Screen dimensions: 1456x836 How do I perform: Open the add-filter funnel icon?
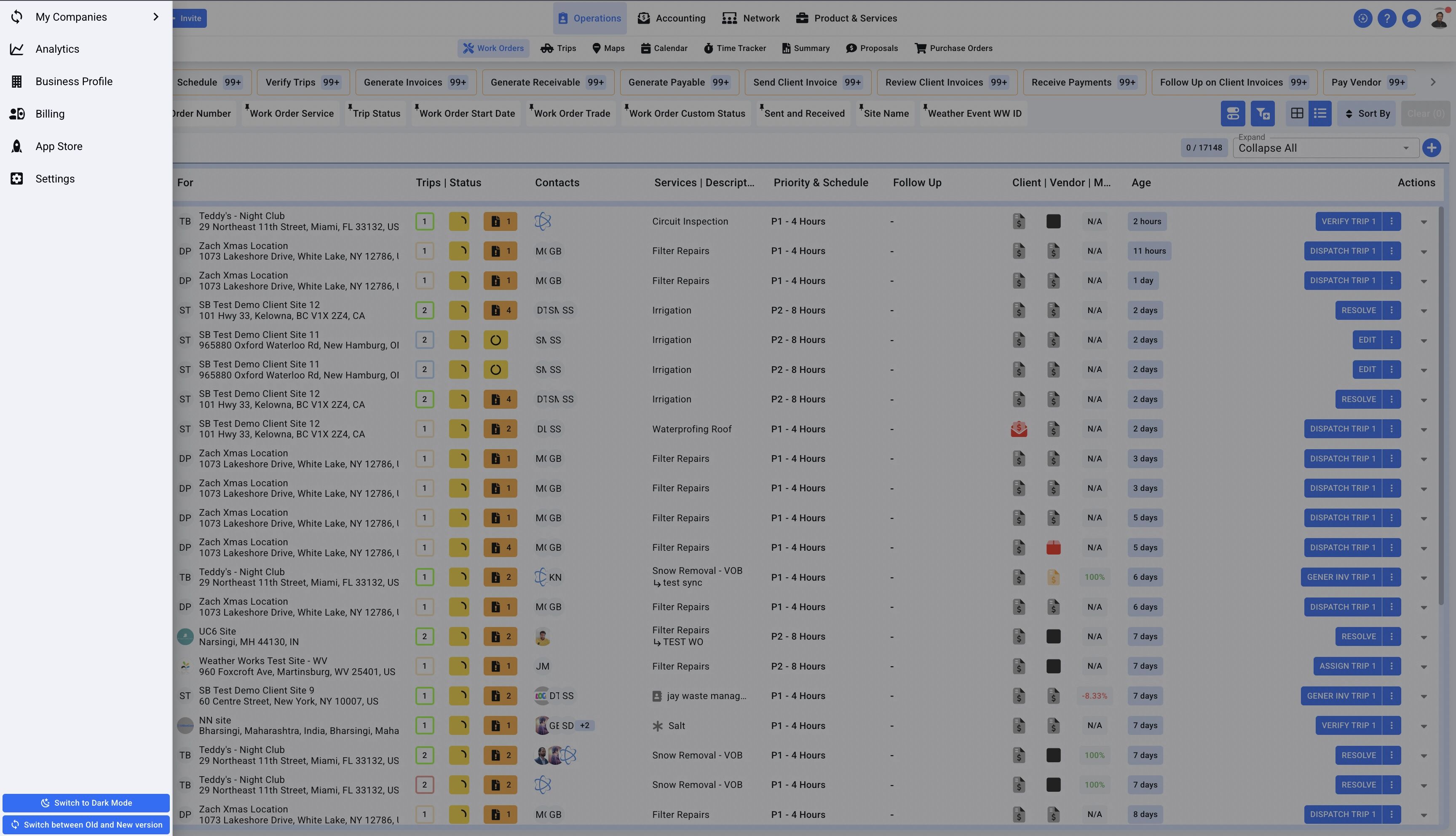click(x=1263, y=114)
